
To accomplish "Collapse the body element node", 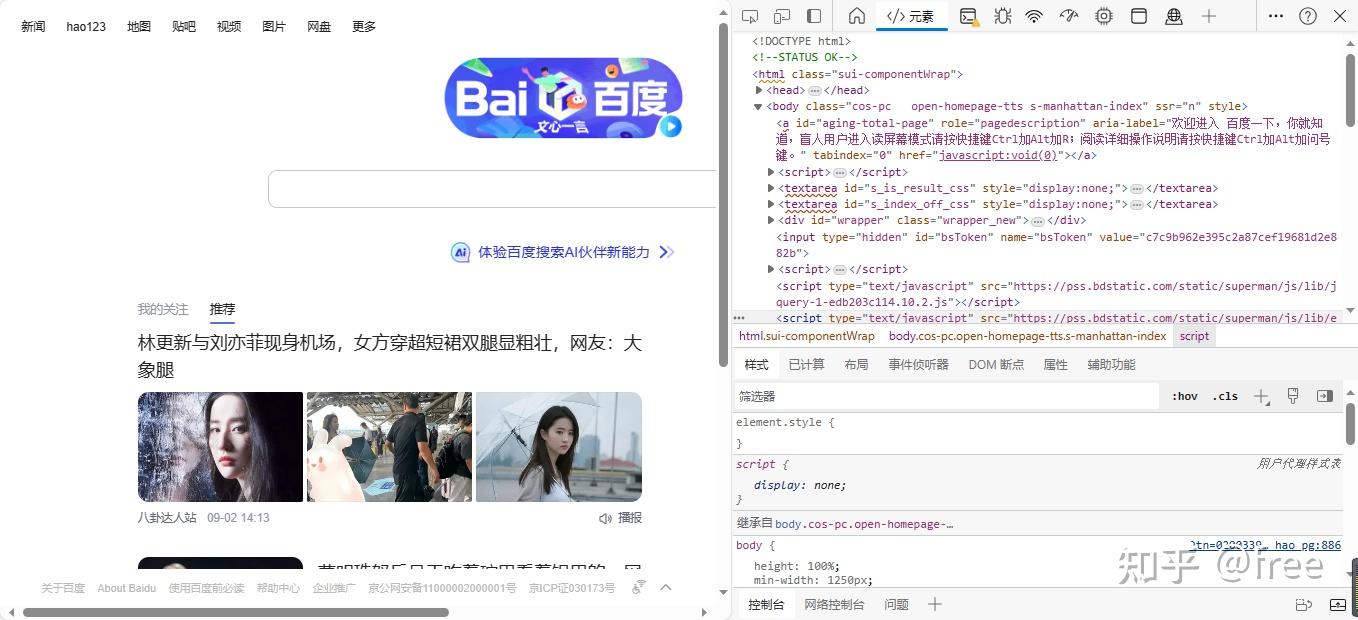I will pos(759,106).
